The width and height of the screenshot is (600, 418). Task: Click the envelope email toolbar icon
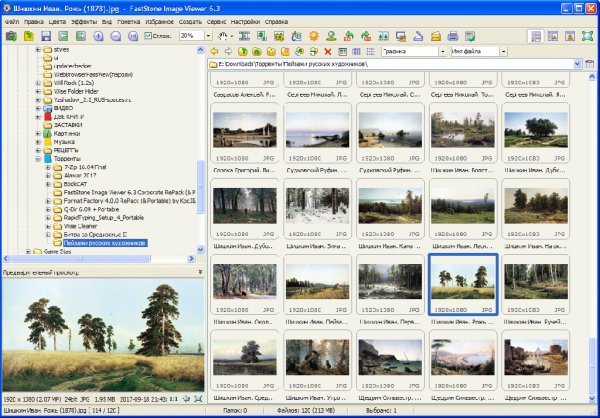point(435,36)
